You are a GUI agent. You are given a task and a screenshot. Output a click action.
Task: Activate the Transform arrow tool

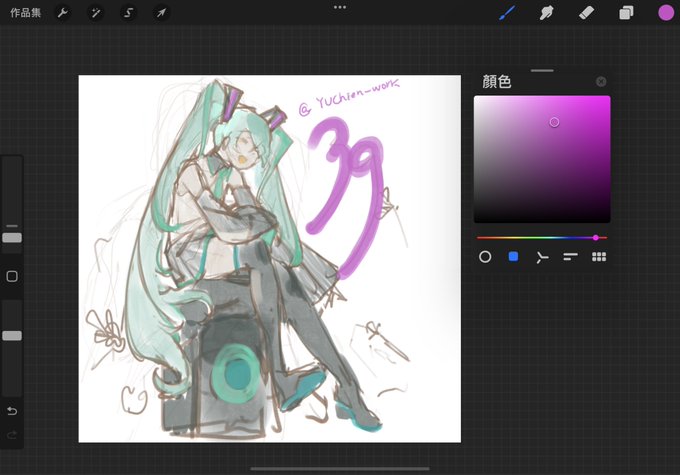[x=161, y=13]
